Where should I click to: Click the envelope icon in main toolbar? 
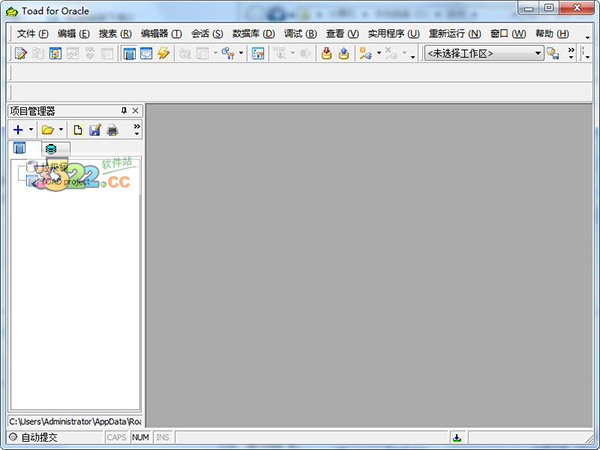click(147, 54)
